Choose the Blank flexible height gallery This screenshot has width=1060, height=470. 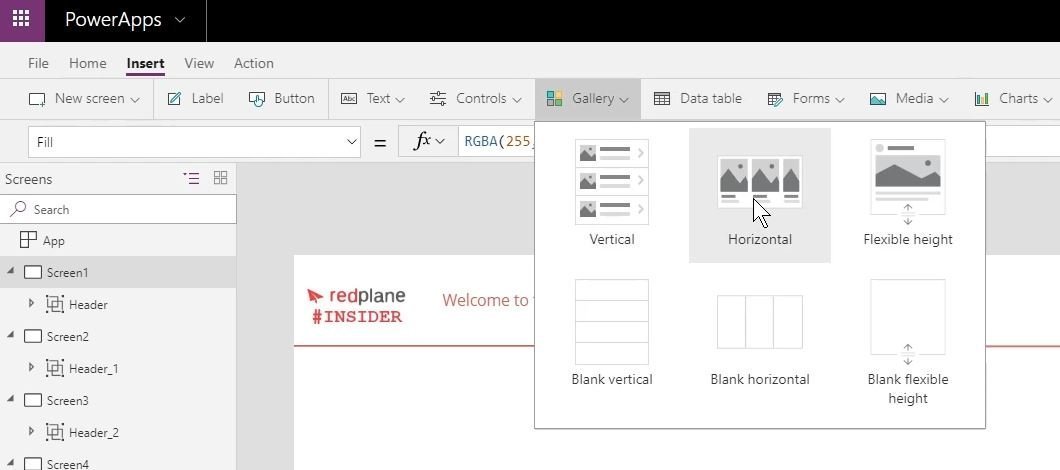point(908,342)
